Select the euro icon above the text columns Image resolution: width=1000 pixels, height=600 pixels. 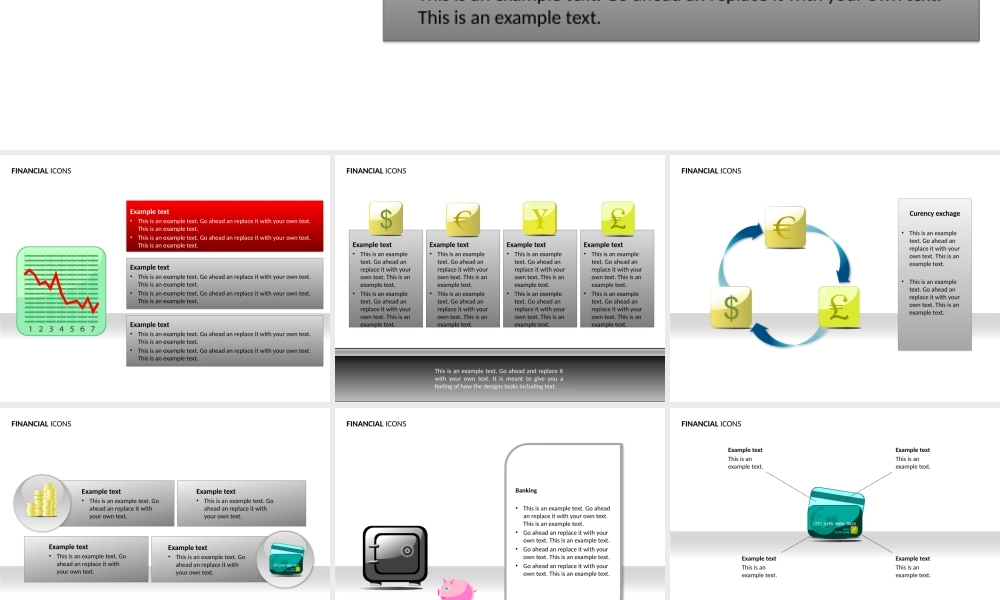coord(462,219)
